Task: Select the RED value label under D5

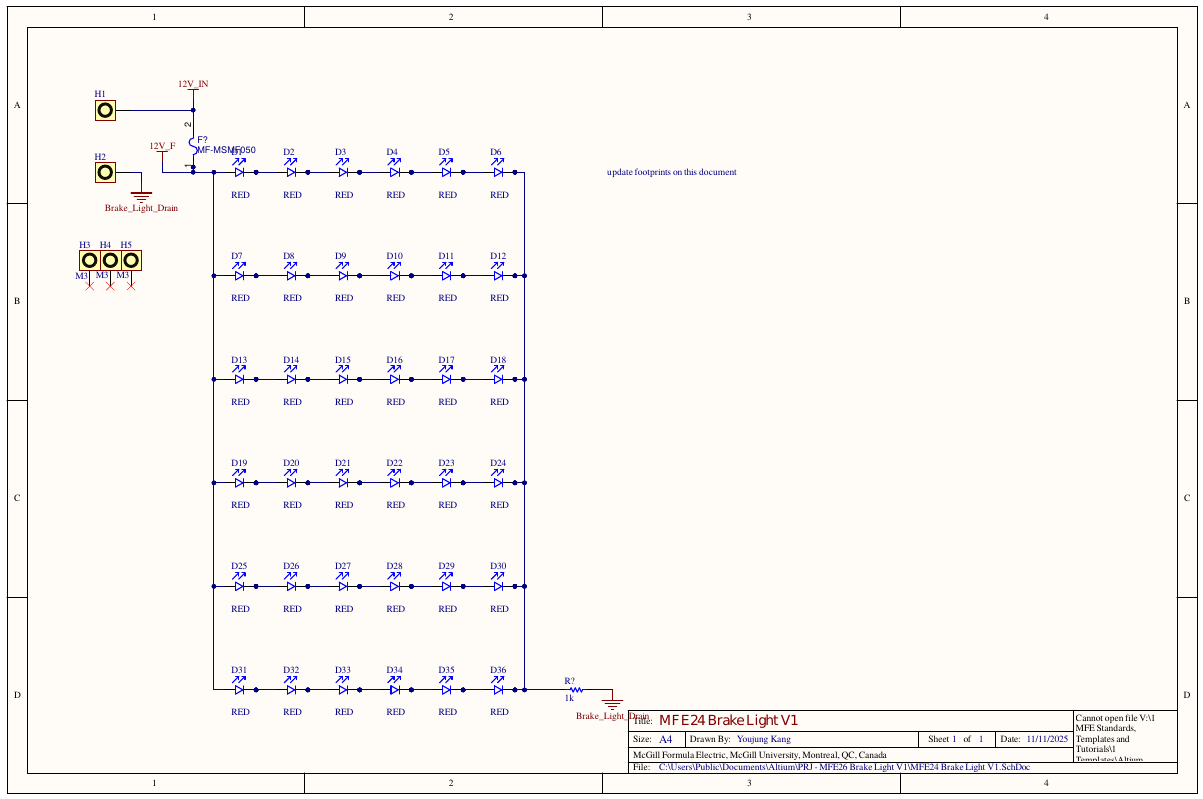Action: [x=447, y=195]
